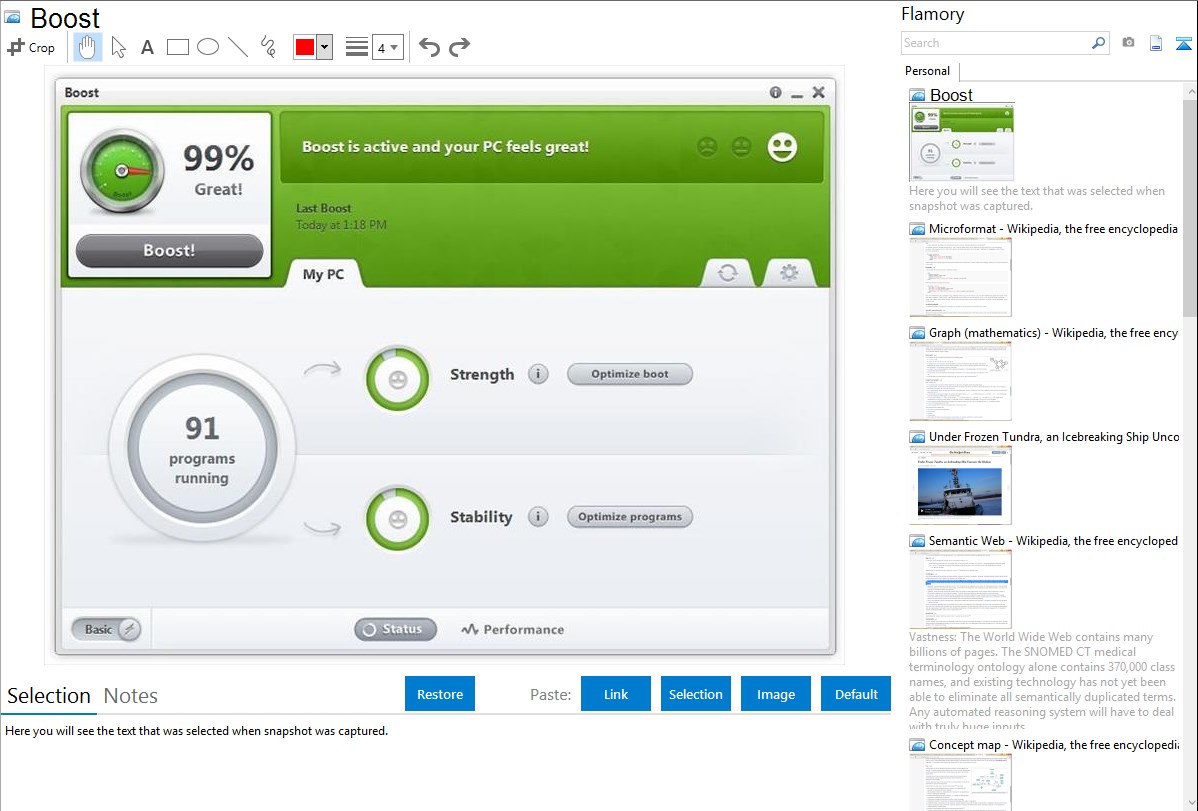Click the snapshot list scroll-up arrow
This screenshot has height=811, width=1198.
tap(1190, 92)
